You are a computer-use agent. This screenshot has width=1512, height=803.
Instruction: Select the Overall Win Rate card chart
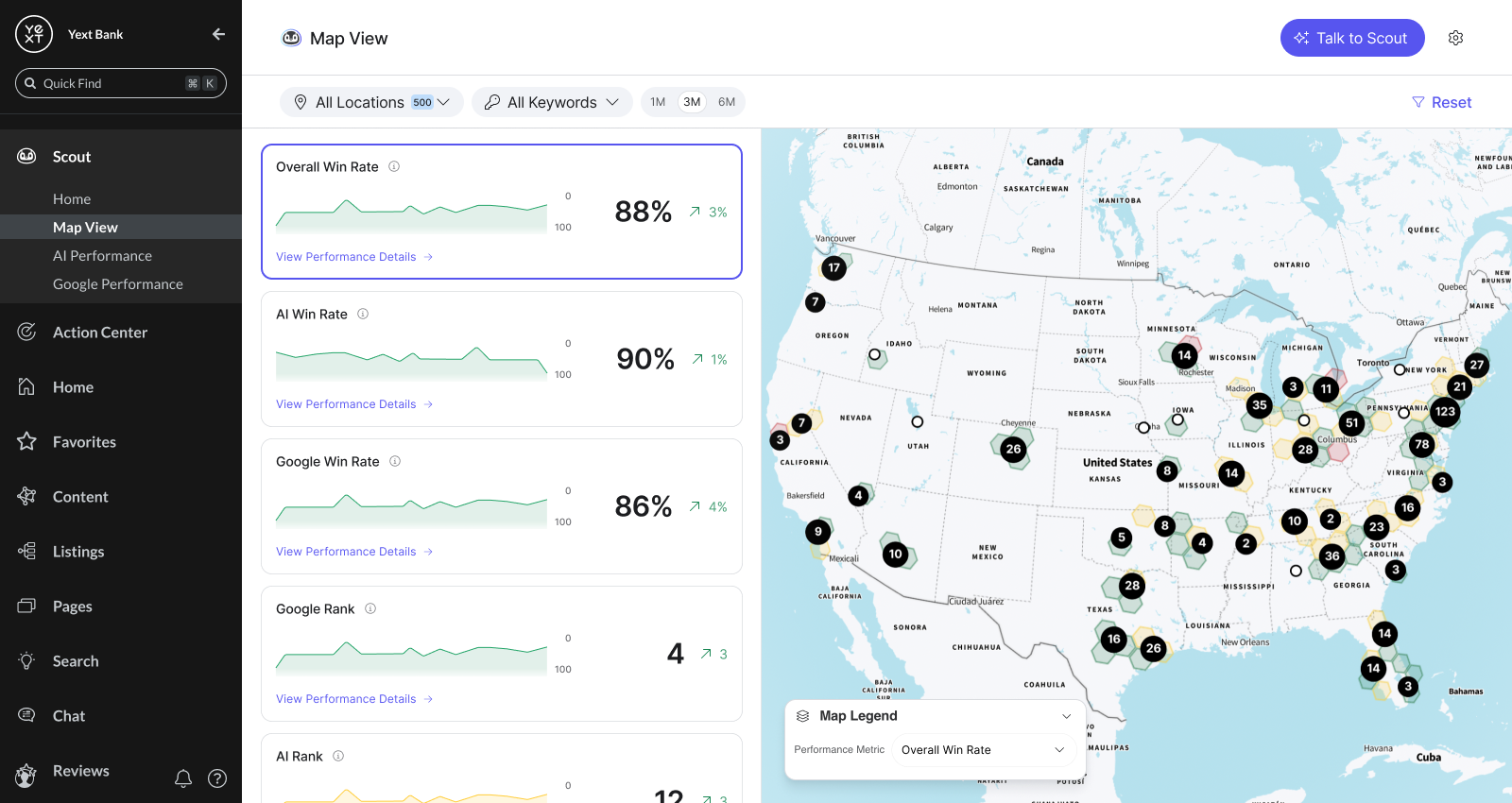411,215
